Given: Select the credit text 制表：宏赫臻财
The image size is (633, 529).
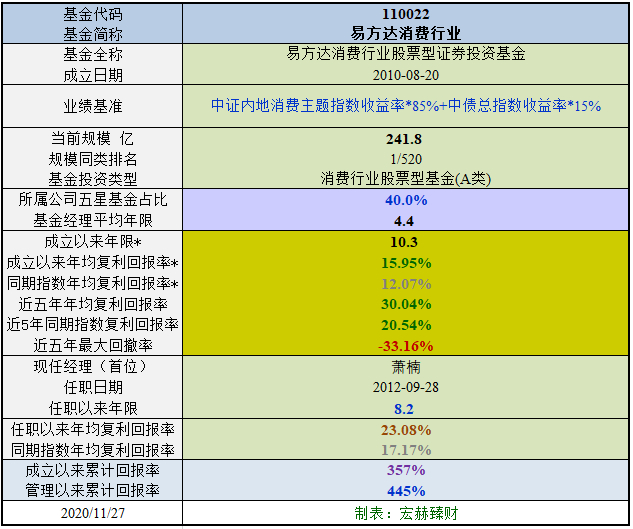Looking at the screenshot, I should point(407,513).
